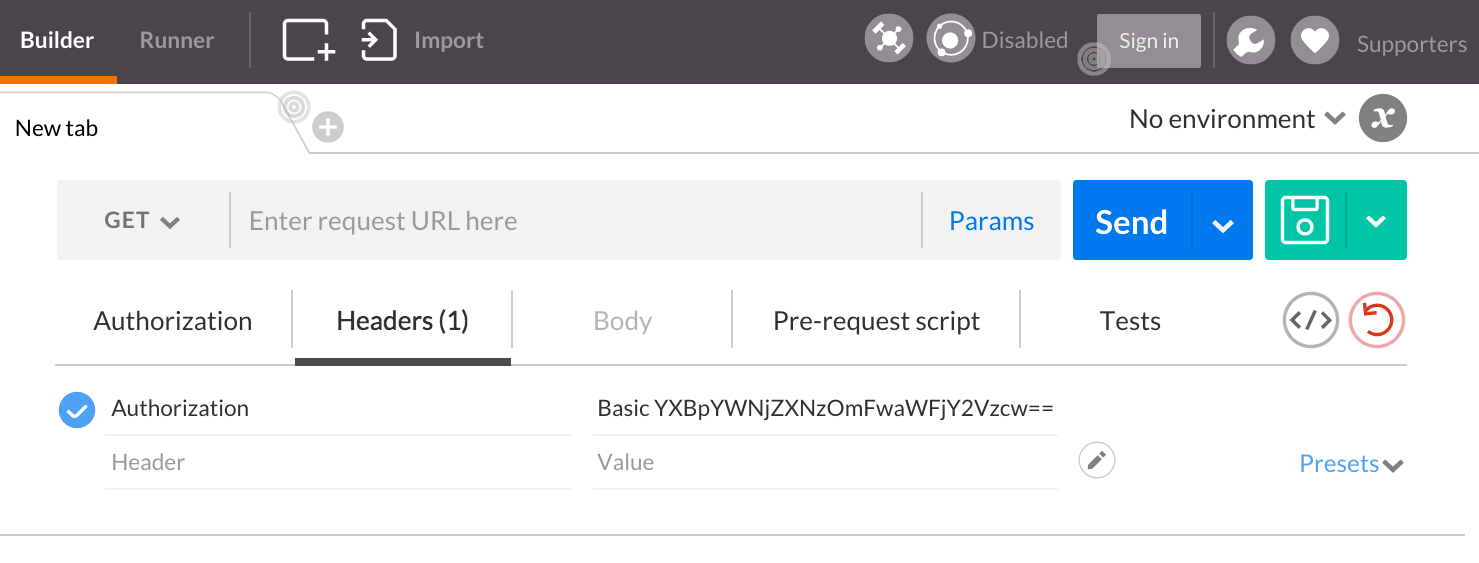The width and height of the screenshot is (1479, 563).
Task: Open the Presets dropdown
Action: pyautogui.click(x=1351, y=464)
